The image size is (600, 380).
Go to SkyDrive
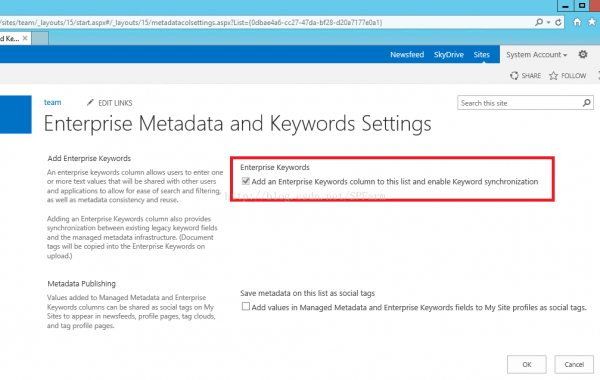pos(448,55)
